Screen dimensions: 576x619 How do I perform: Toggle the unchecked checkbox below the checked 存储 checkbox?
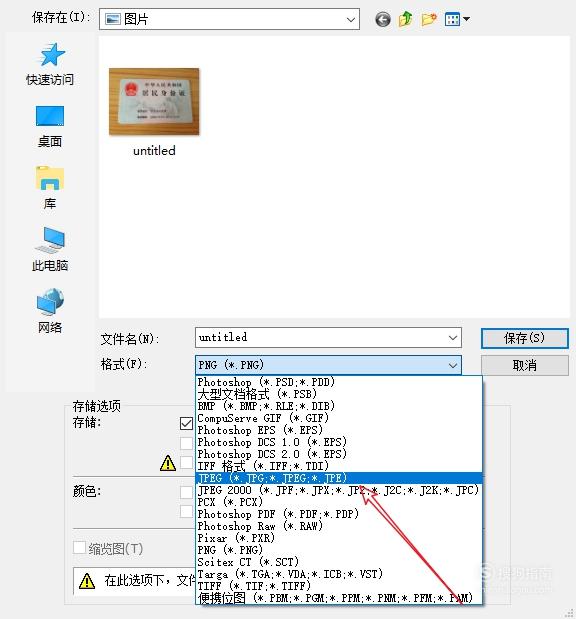click(x=186, y=443)
